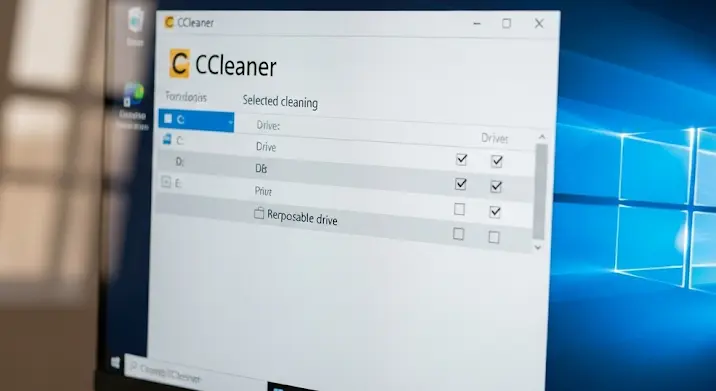Screen dimensions: 716x391
Task: Click the scrollbar down arrow in the list
Action: 538,247
